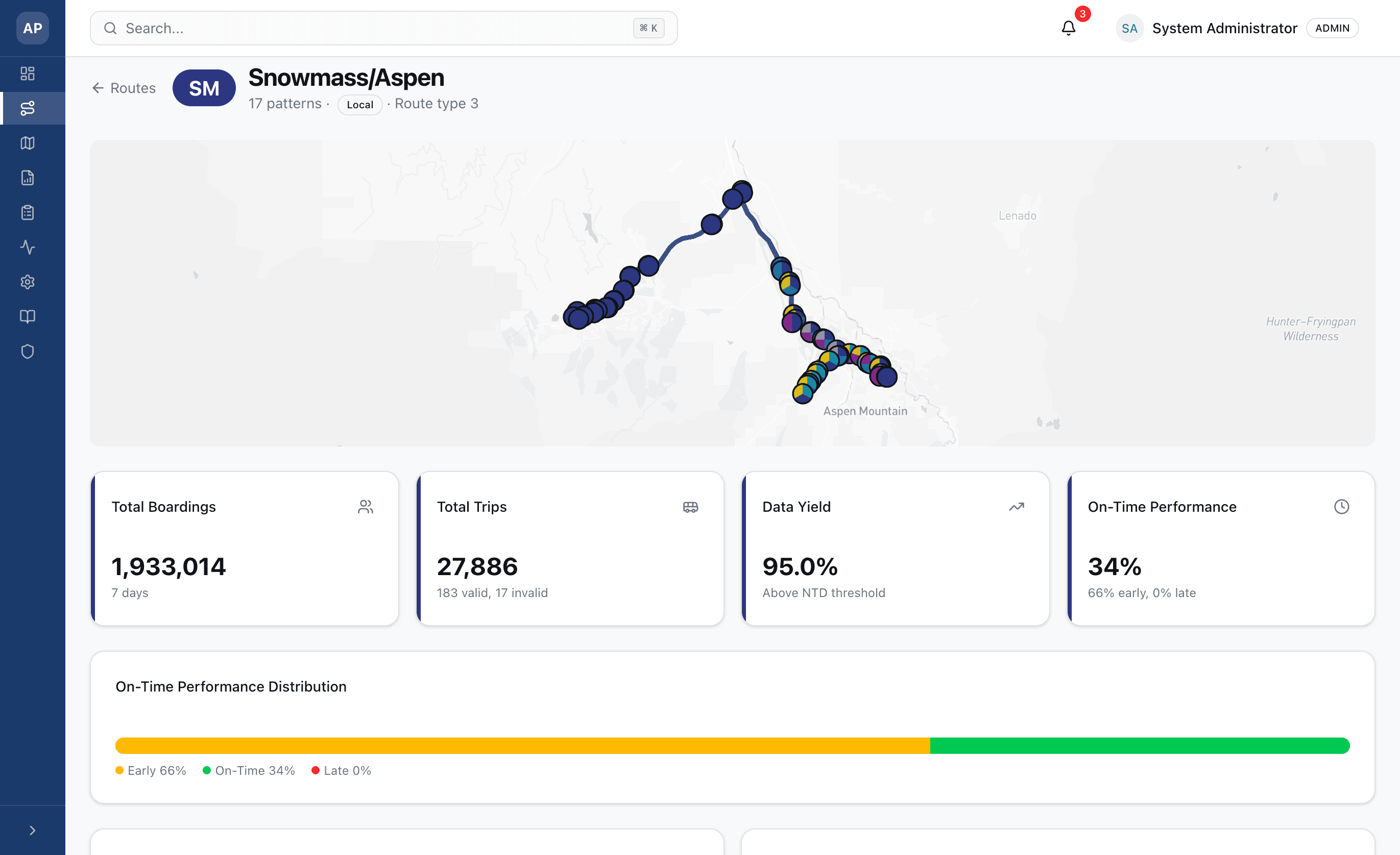The height and width of the screenshot is (855, 1400).
Task: Click the 7 days subtitle
Action: click(x=130, y=593)
